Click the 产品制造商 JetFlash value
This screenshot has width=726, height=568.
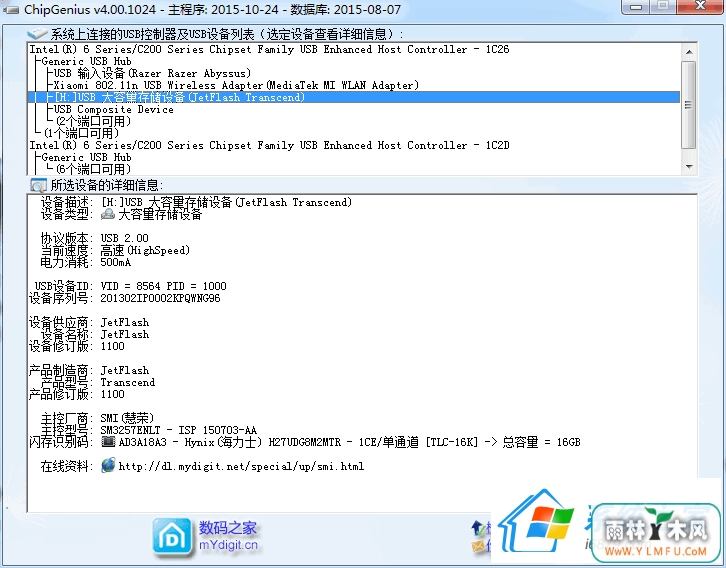[125, 370]
